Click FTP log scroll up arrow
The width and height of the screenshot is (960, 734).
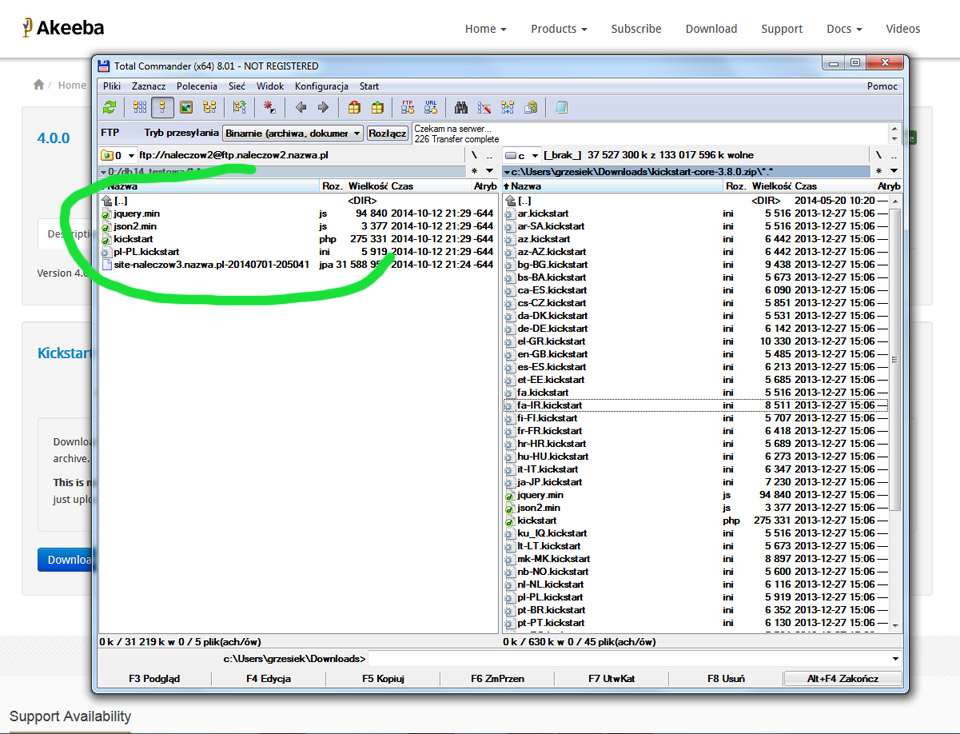(894, 129)
